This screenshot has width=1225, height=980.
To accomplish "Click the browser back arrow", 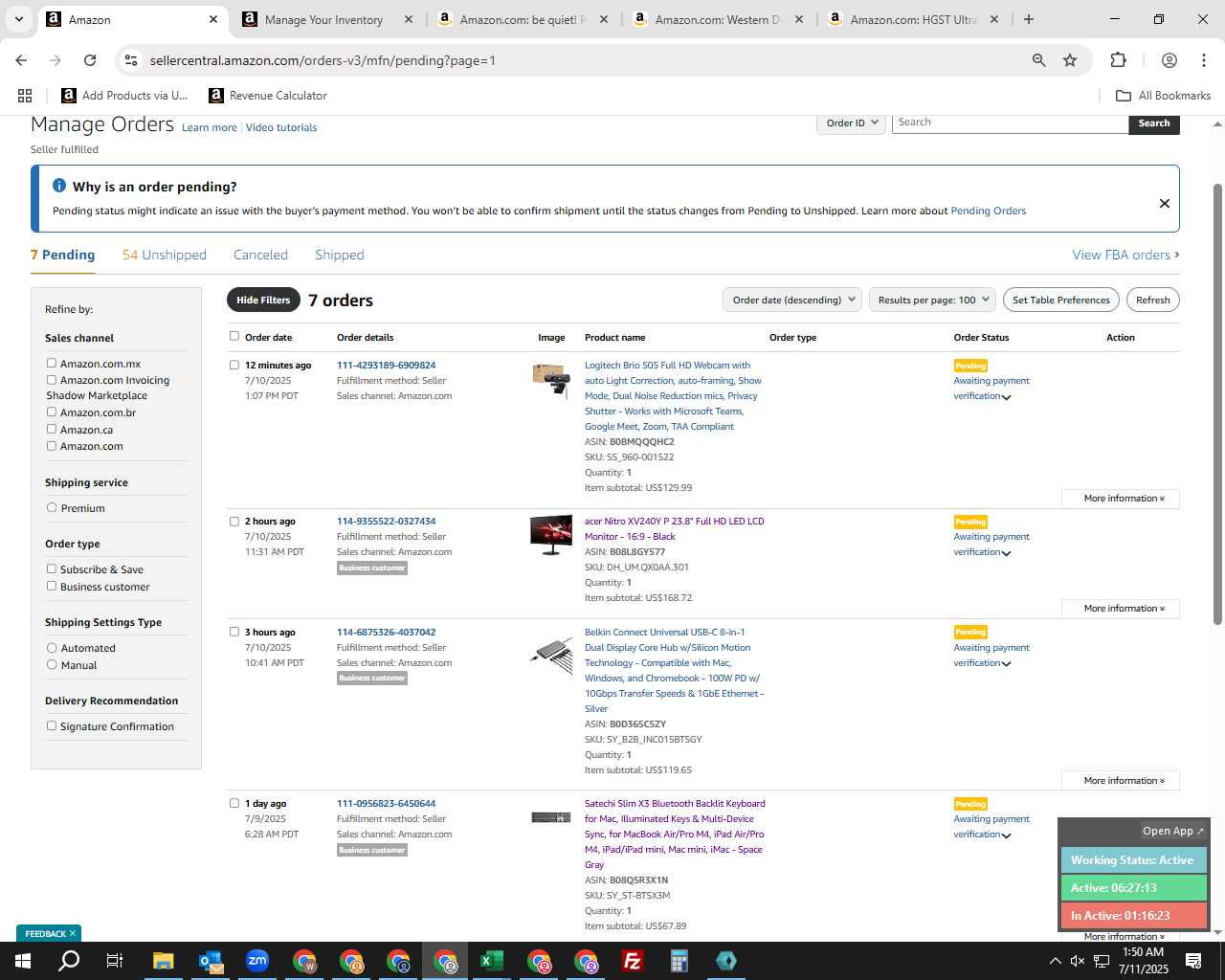I will click(21, 60).
